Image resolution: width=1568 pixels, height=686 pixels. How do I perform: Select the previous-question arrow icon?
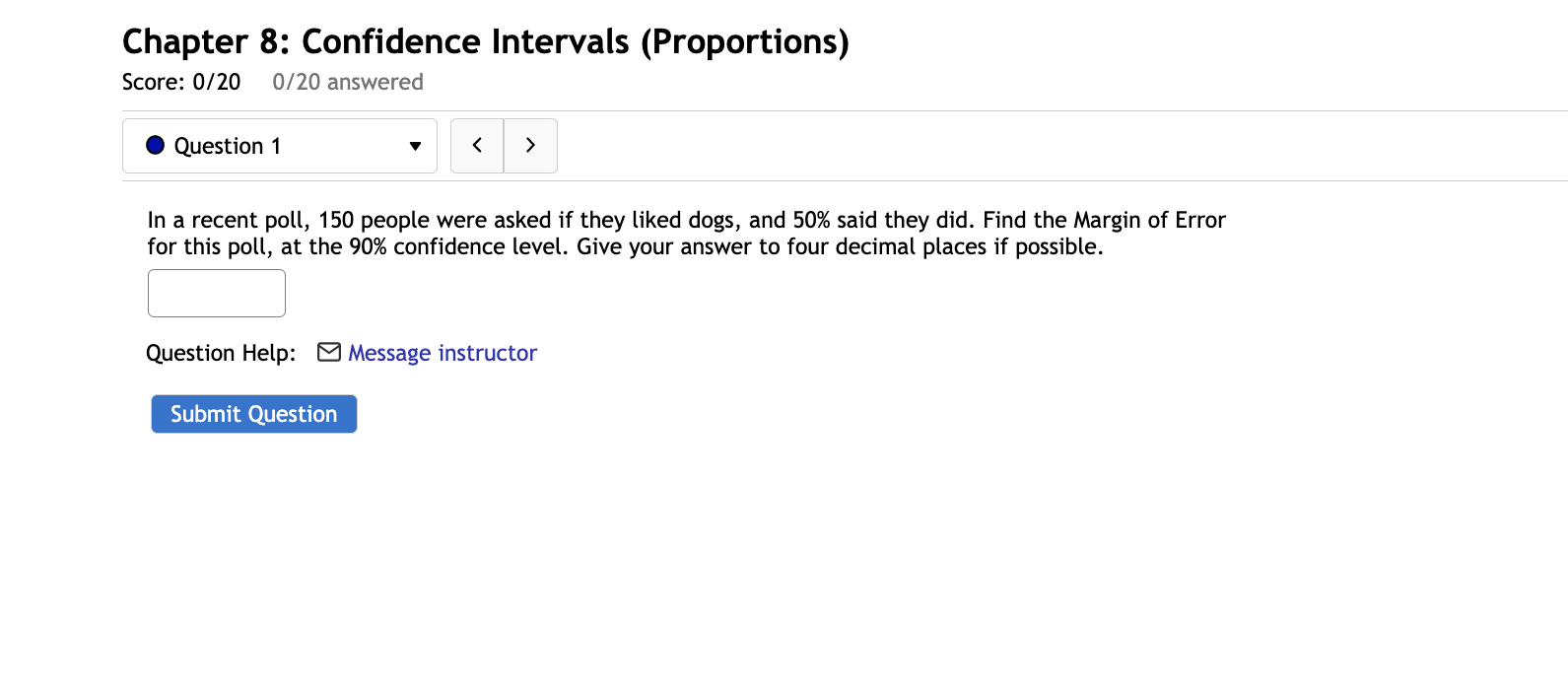(x=477, y=145)
